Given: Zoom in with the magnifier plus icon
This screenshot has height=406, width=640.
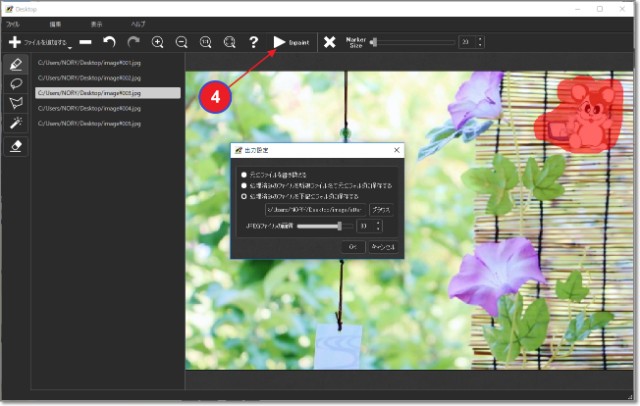Looking at the screenshot, I should coord(158,42).
